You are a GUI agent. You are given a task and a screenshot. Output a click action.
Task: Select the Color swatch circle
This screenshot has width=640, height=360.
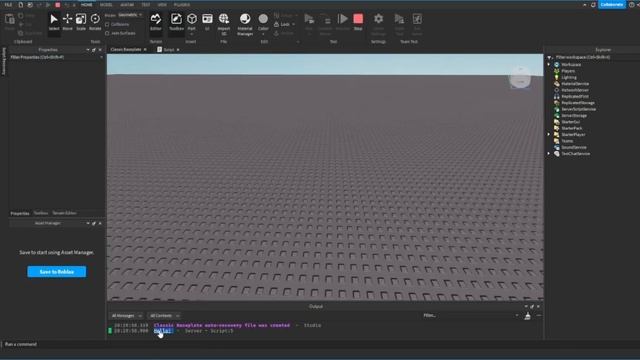pos(263,19)
